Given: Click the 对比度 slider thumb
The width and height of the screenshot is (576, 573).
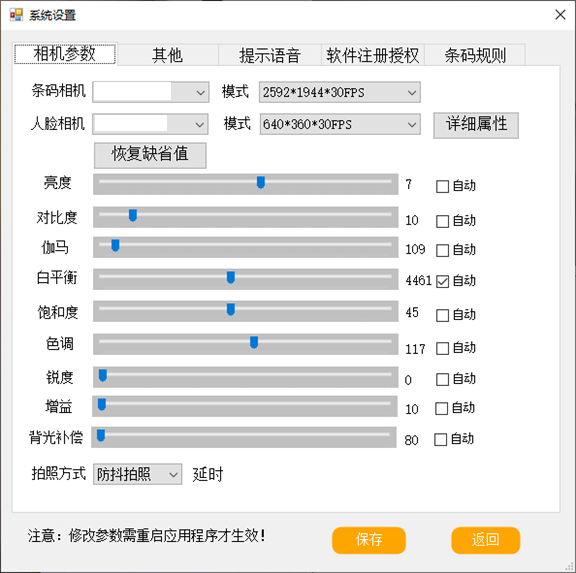Looking at the screenshot, I should (133, 215).
